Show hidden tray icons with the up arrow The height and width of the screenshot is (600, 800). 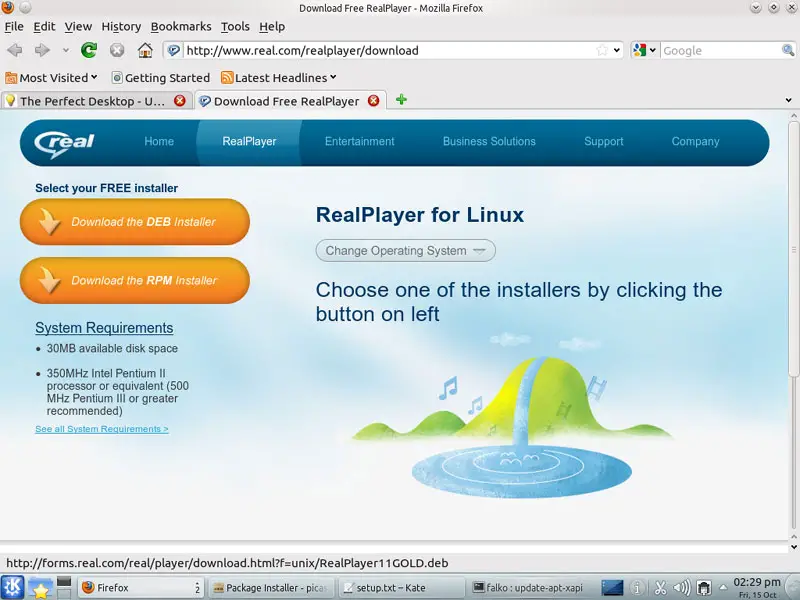tap(722, 588)
